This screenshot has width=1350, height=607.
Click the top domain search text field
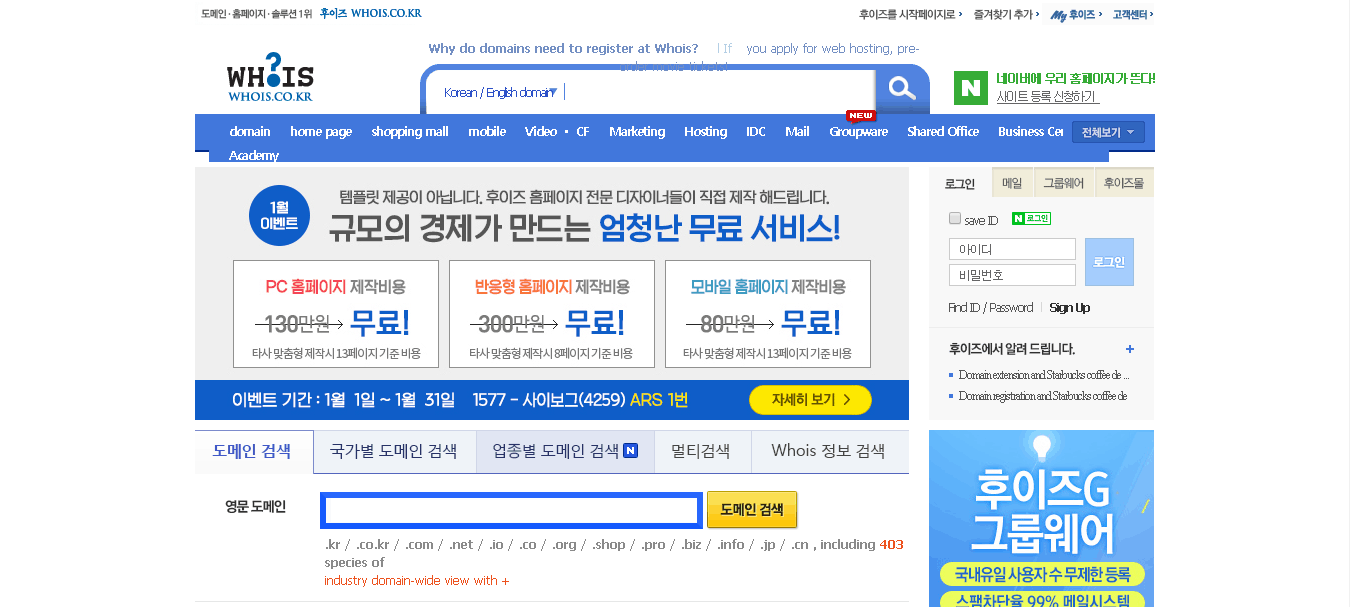point(718,92)
